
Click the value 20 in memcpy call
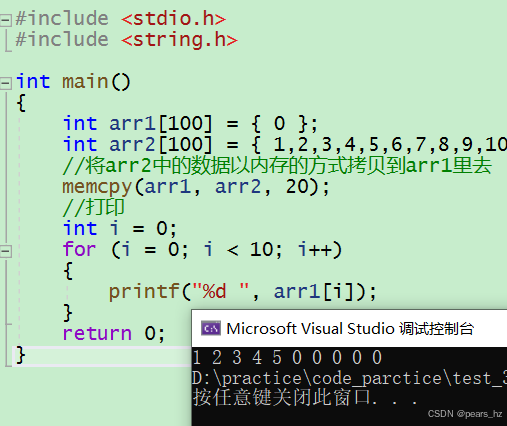click(x=298, y=187)
